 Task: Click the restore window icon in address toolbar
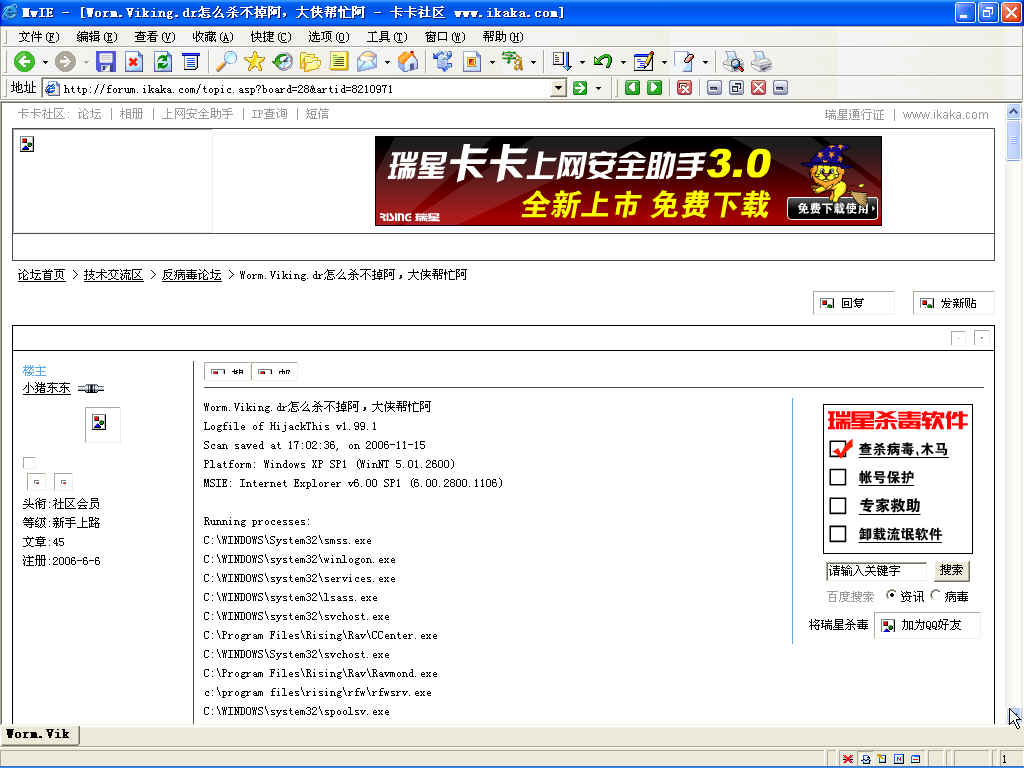tap(737, 88)
